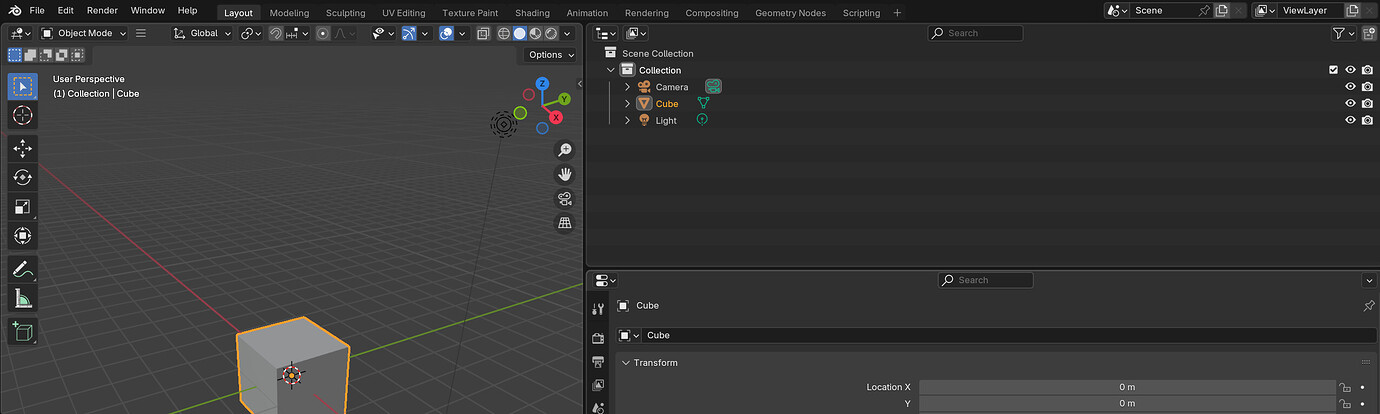Select the Scale tool
Image resolution: width=1380 pixels, height=414 pixels.
[x=23, y=207]
